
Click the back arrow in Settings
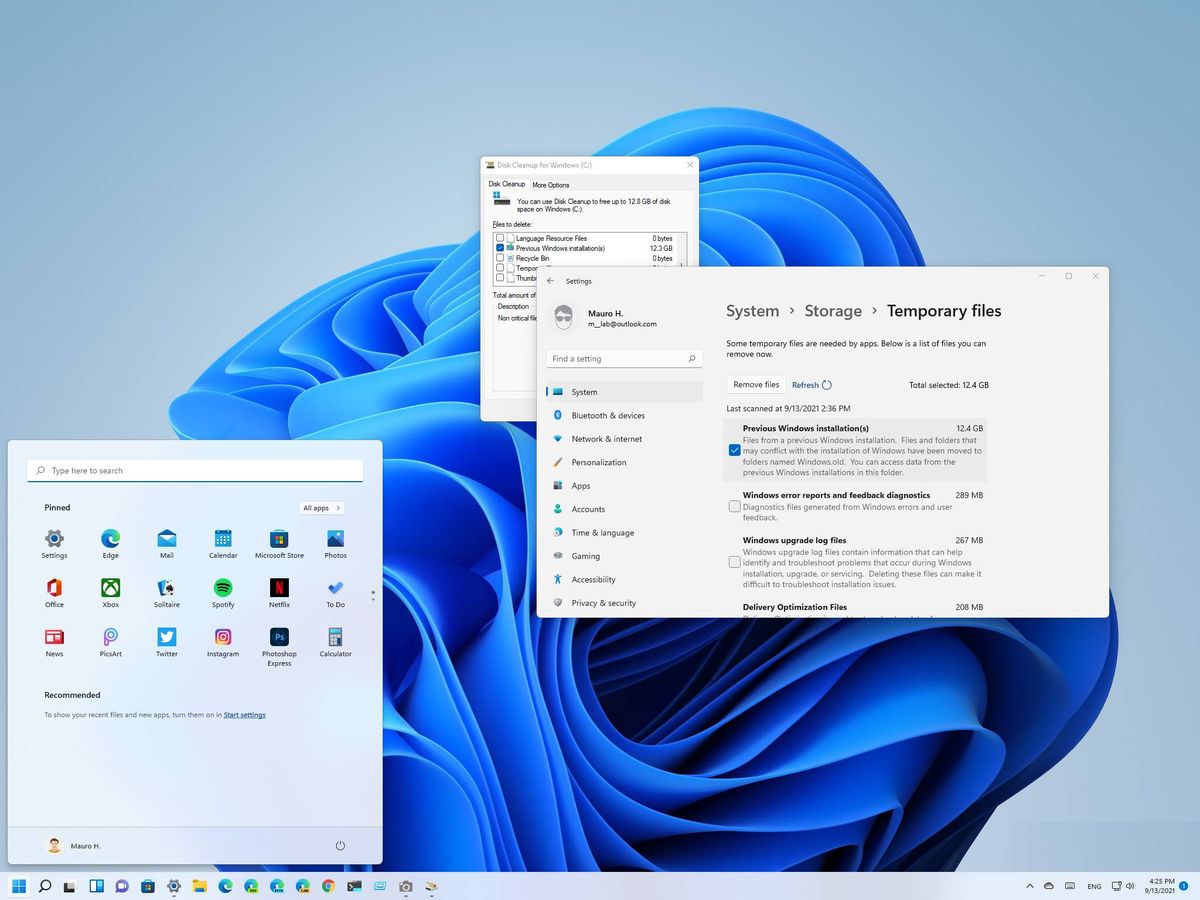click(550, 281)
